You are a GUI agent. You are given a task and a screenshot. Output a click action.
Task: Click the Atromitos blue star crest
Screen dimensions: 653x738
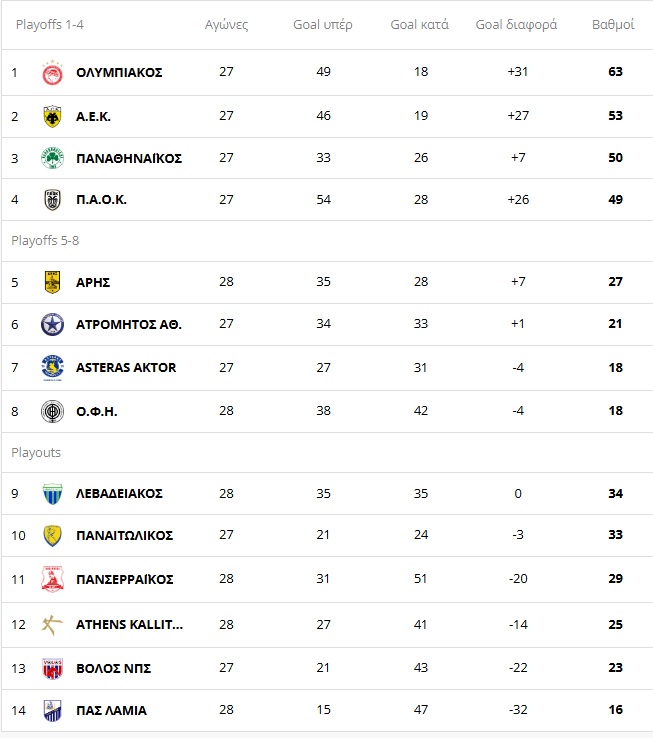(x=52, y=324)
